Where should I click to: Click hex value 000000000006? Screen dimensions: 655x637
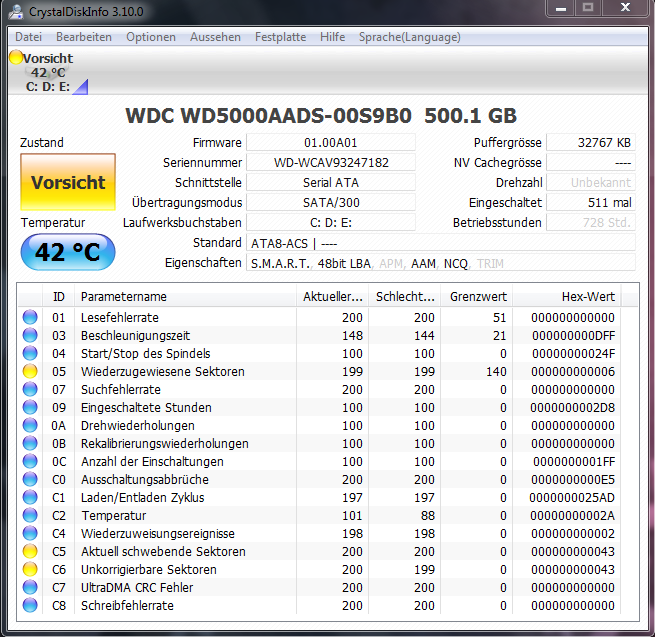pos(573,371)
